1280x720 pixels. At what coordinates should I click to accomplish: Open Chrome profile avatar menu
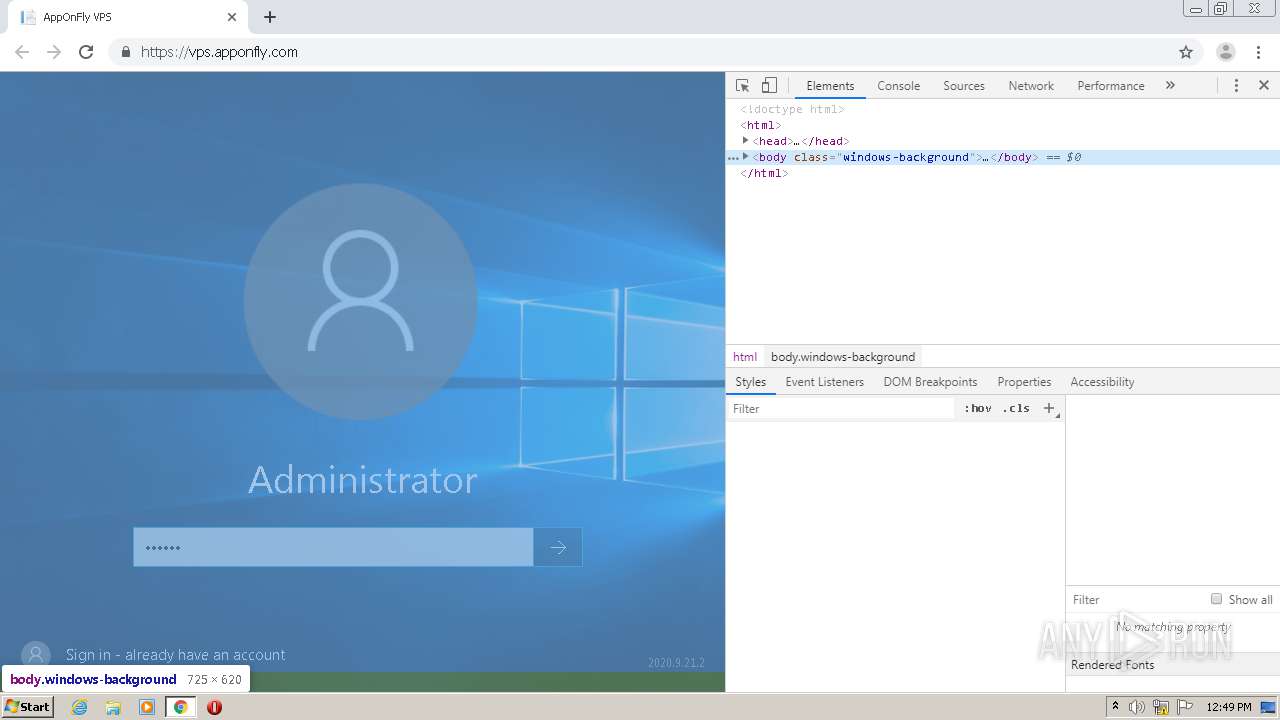click(1226, 52)
